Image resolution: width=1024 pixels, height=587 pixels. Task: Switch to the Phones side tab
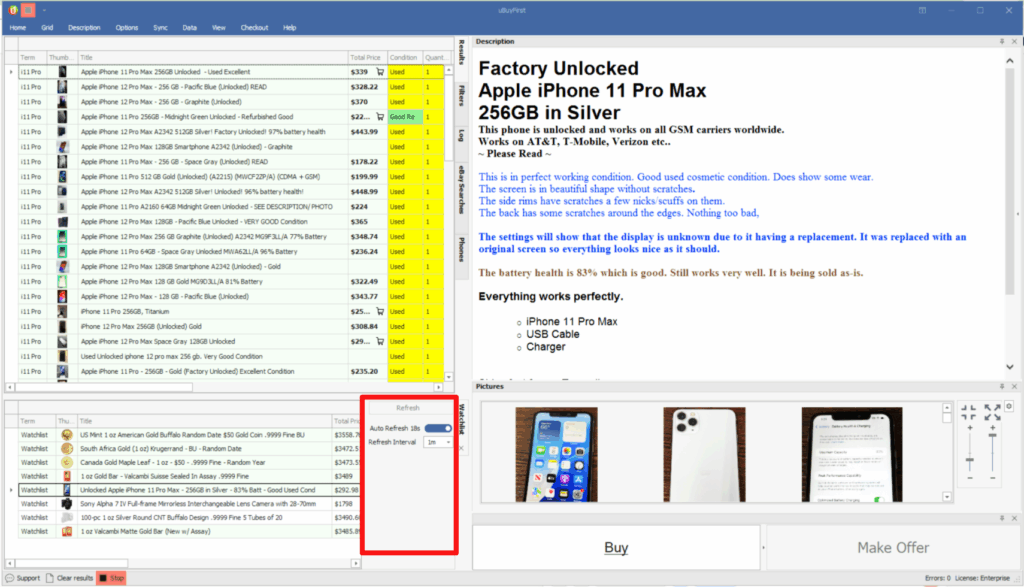click(x=461, y=249)
